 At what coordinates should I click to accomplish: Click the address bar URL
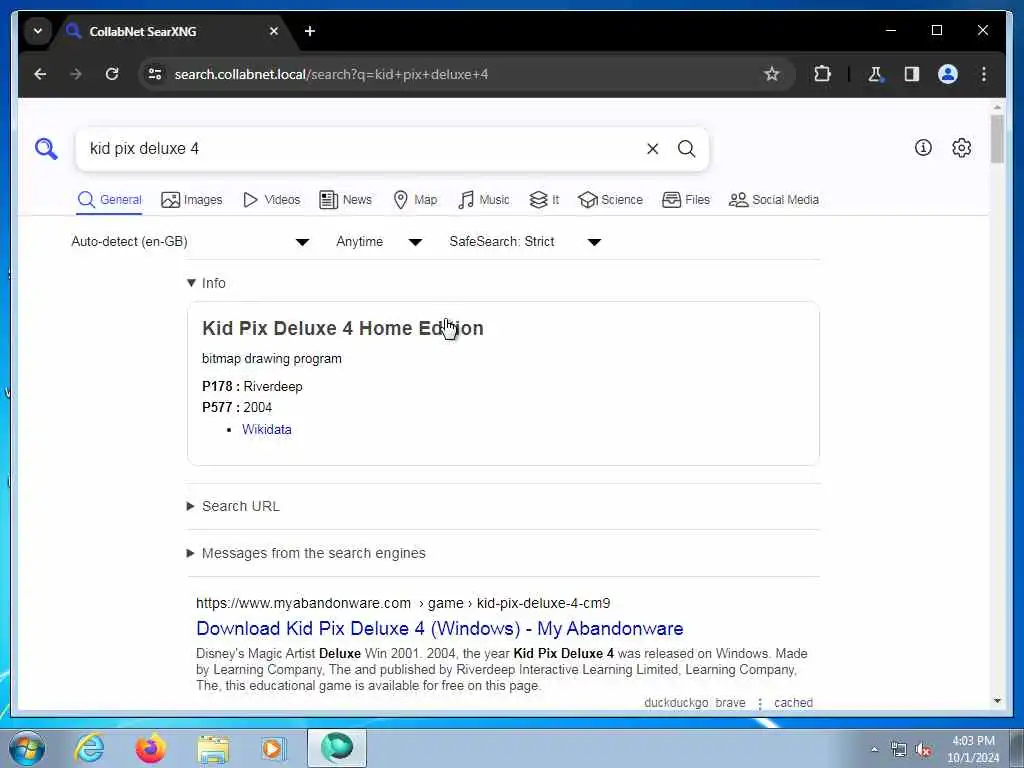coord(331,74)
